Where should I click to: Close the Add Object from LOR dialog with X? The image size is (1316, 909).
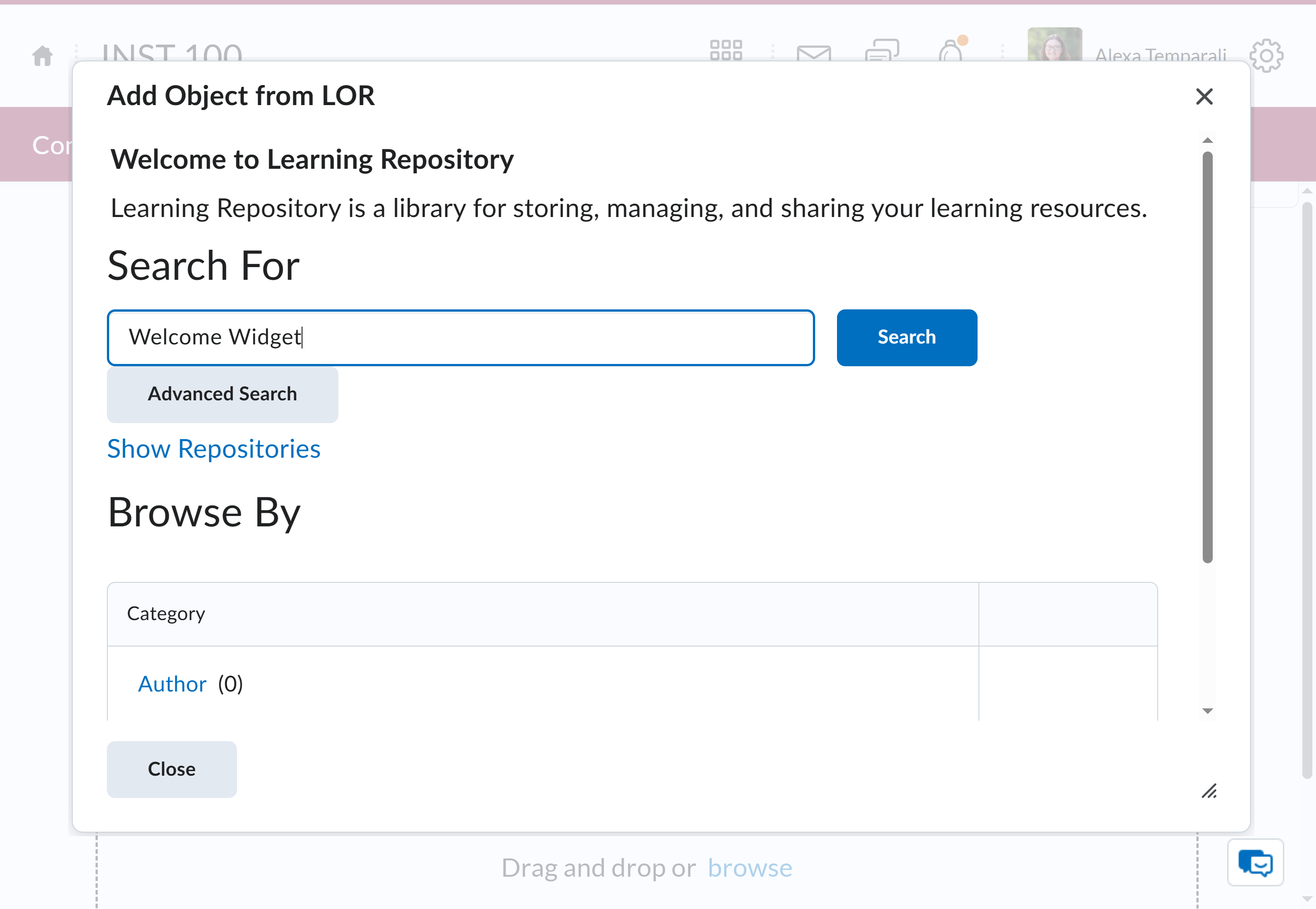click(1205, 96)
